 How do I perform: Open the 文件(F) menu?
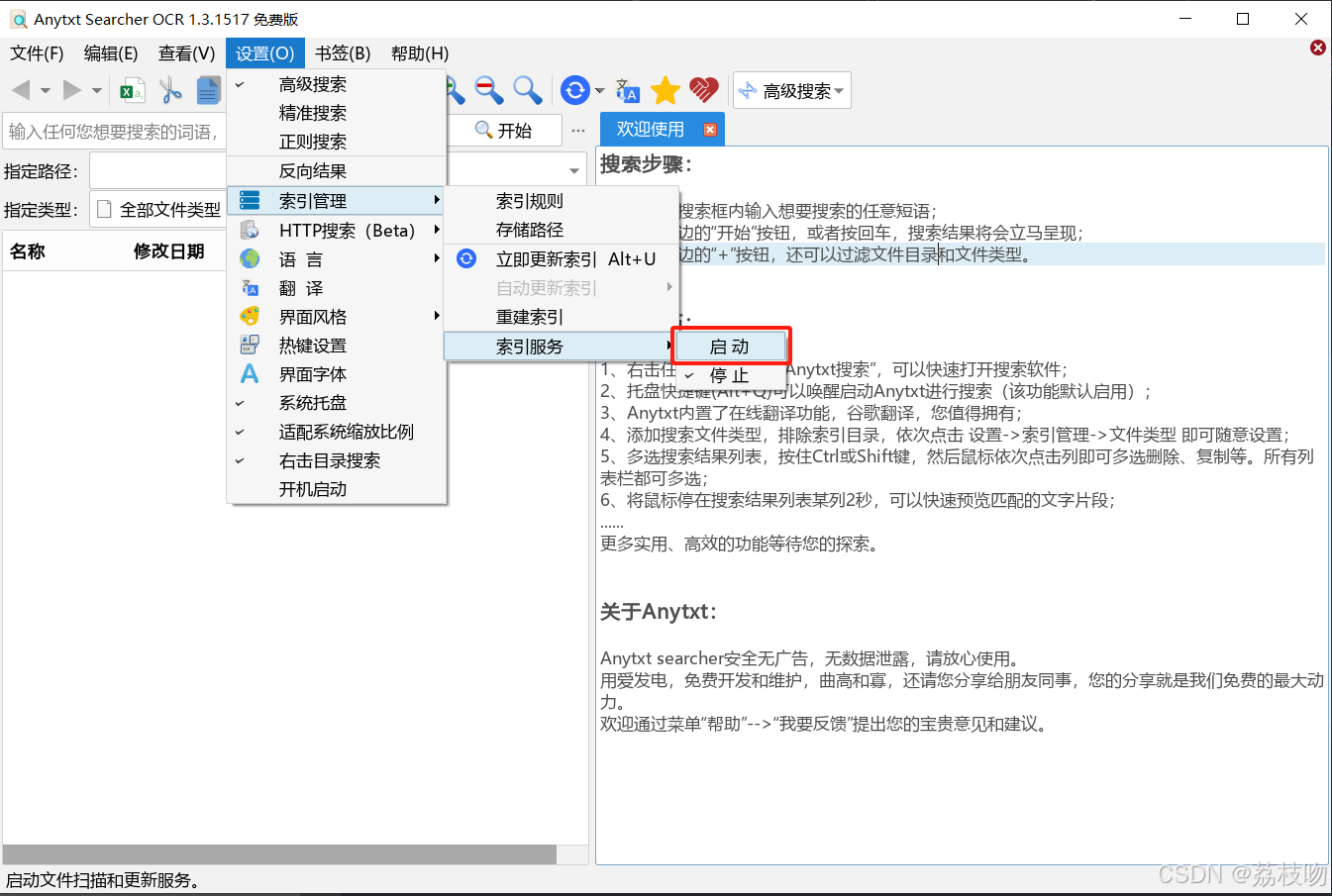[x=37, y=53]
